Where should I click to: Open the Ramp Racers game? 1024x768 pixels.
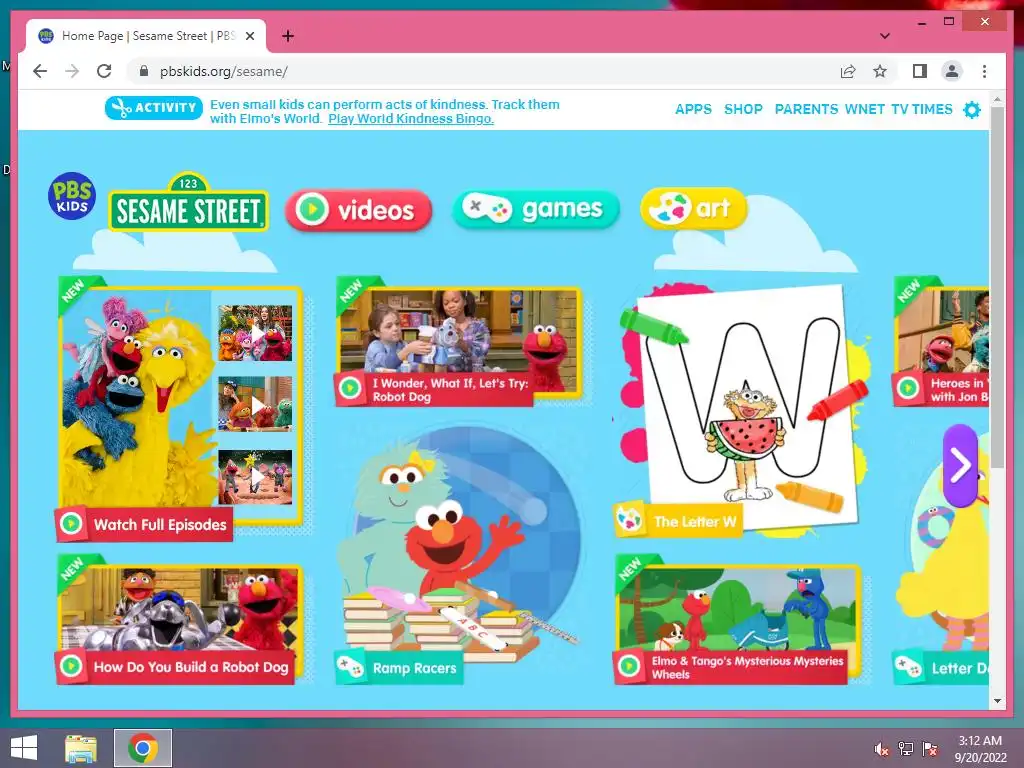point(457,555)
